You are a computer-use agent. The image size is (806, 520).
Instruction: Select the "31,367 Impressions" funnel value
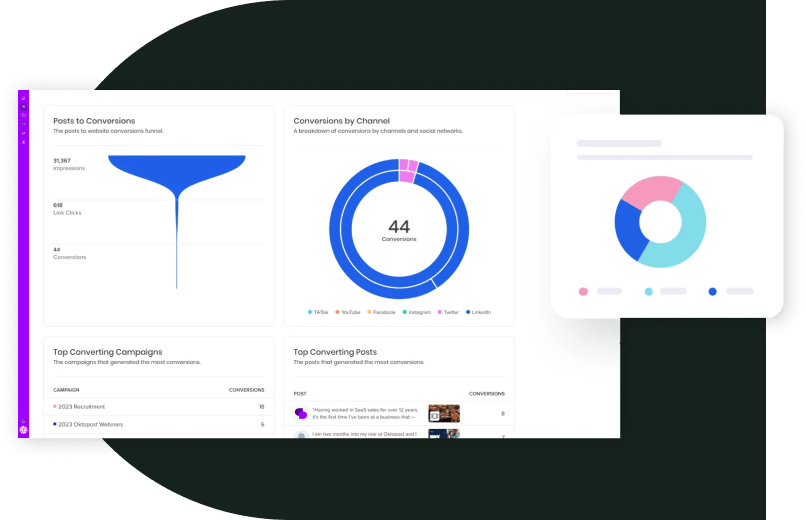click(69, 164)
